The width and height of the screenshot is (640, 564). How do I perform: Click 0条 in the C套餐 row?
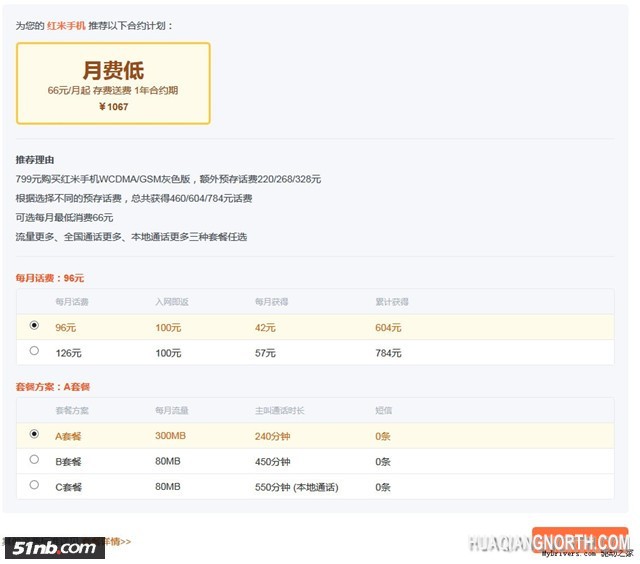[x=383, y=487]
